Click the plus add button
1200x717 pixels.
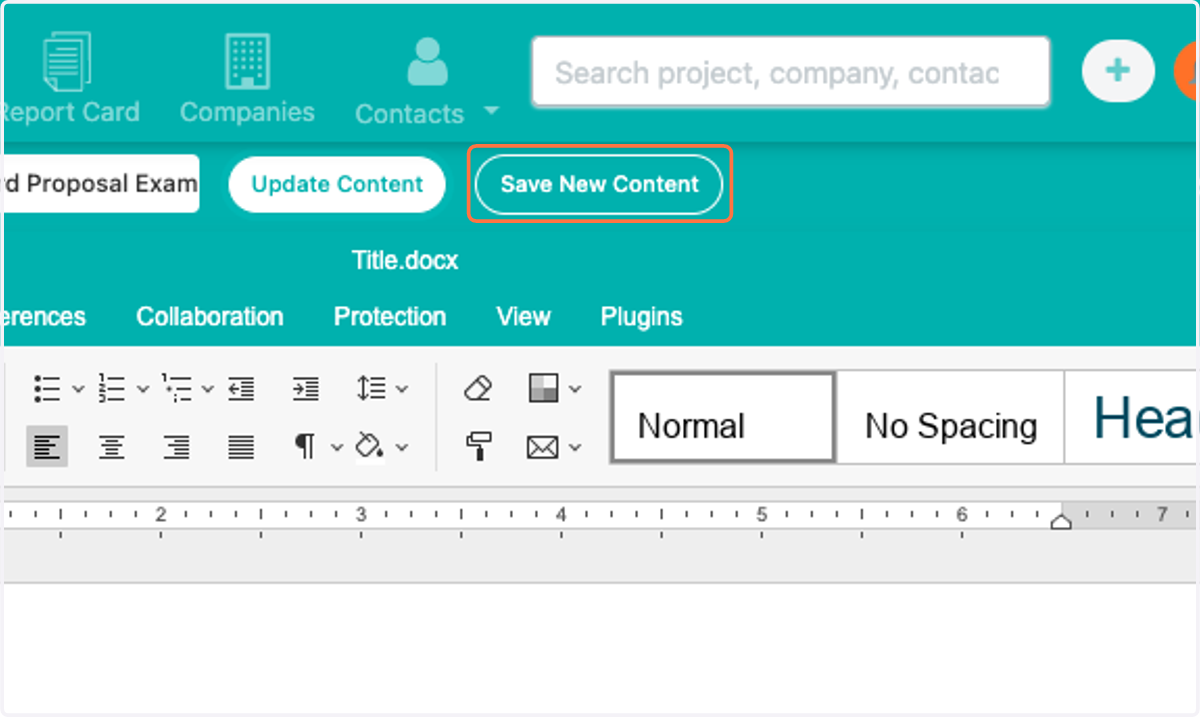tap(1118, 71)
